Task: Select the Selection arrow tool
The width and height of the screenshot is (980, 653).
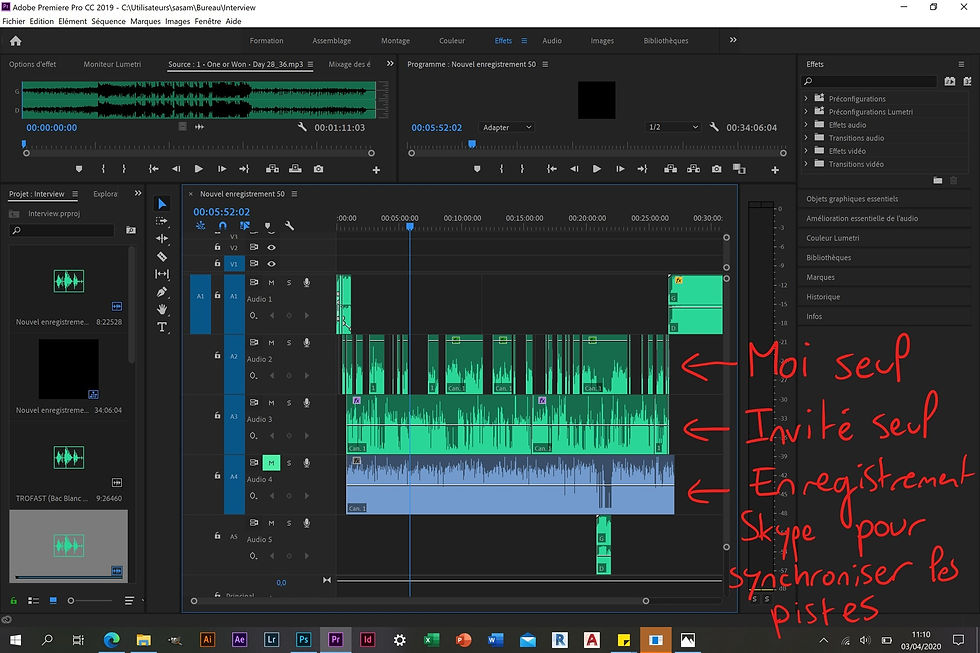Action: [162, 204]
